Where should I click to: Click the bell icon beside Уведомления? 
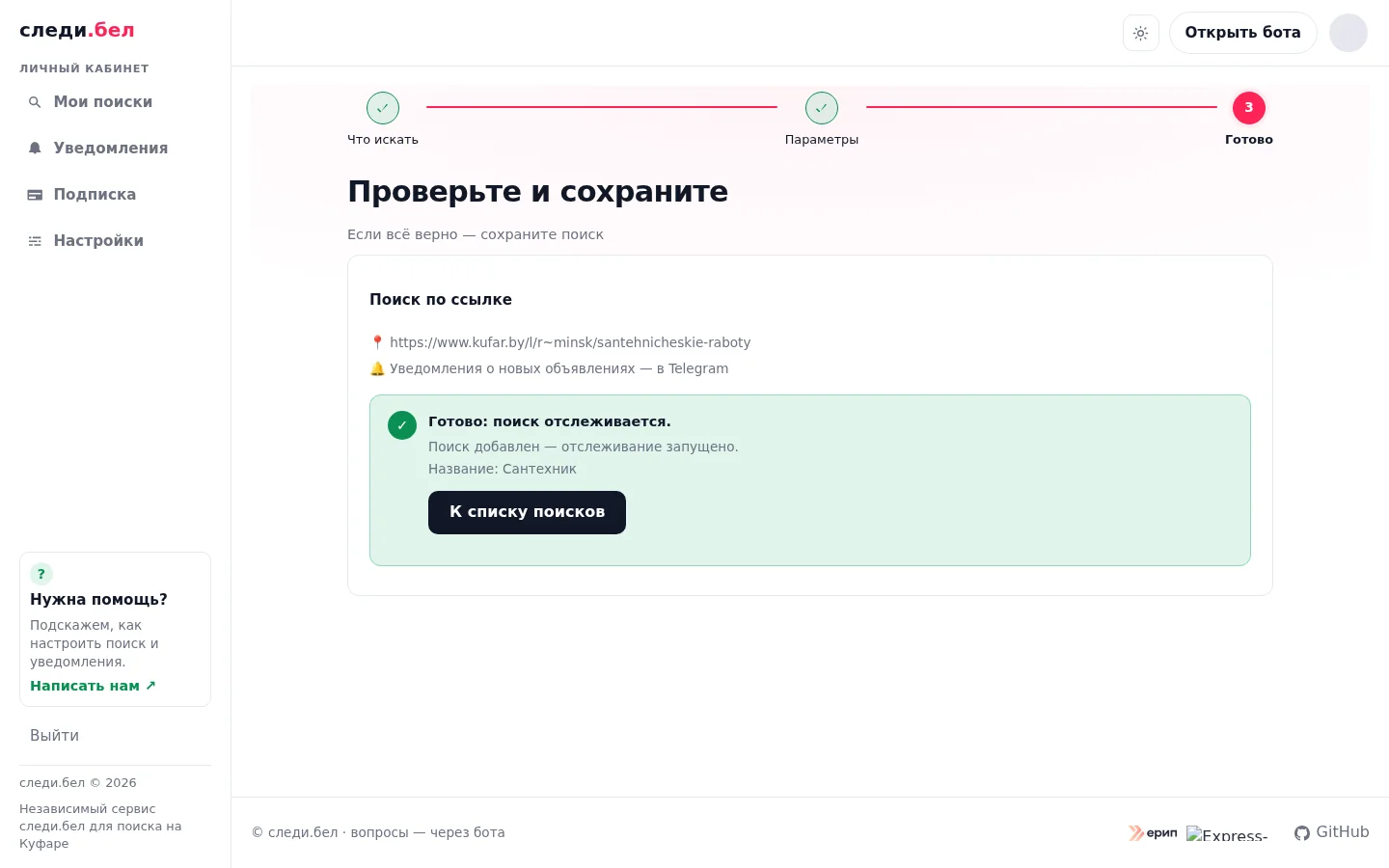point(35,149)
